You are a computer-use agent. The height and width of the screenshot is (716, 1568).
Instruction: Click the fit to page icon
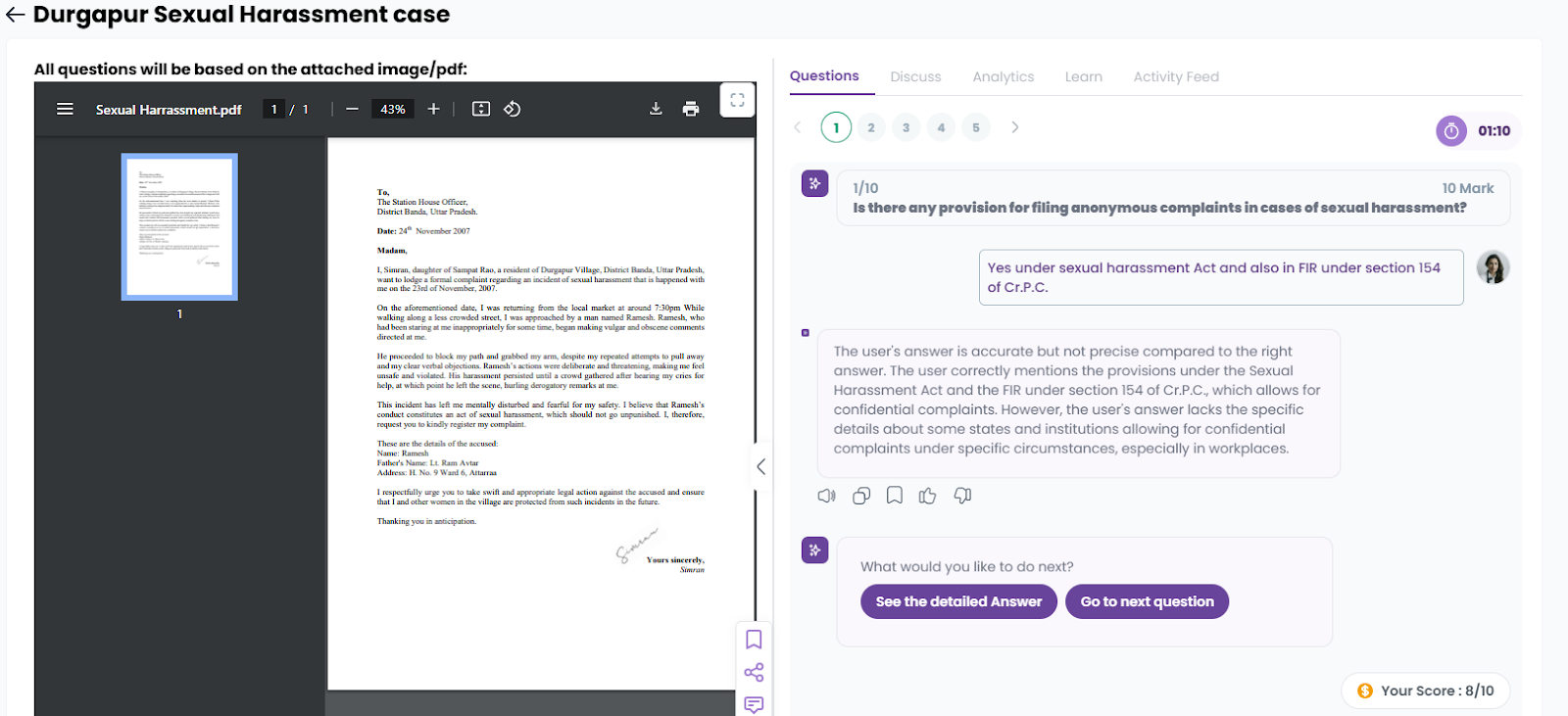(480, 109)
